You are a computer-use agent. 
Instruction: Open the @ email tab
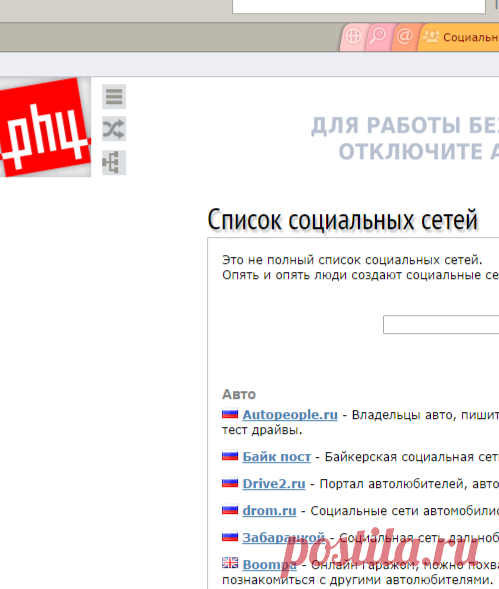tap(404, 37)
